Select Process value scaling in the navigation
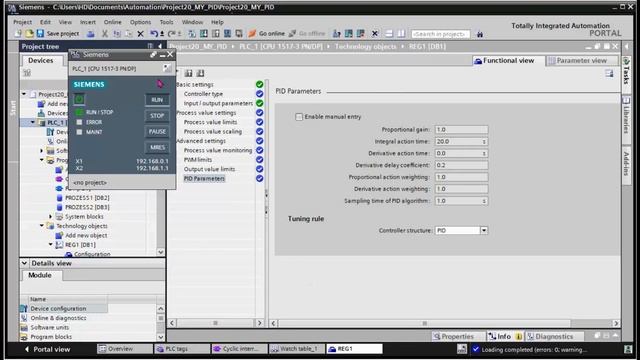The width and height of the screenshot is (640, 360). point(213,131)
